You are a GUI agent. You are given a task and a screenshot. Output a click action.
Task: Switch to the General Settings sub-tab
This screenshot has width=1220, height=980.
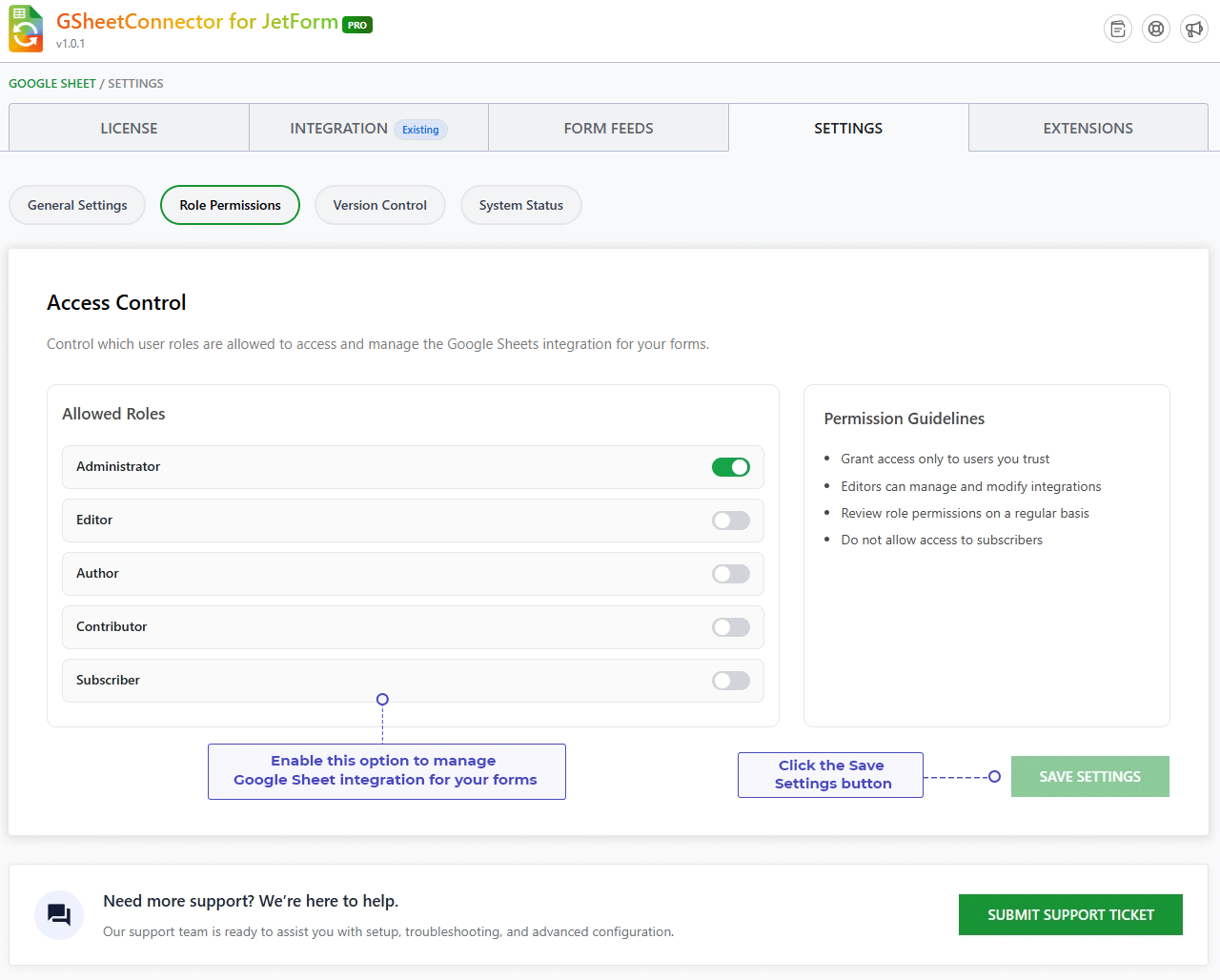(x=77, y=205)
